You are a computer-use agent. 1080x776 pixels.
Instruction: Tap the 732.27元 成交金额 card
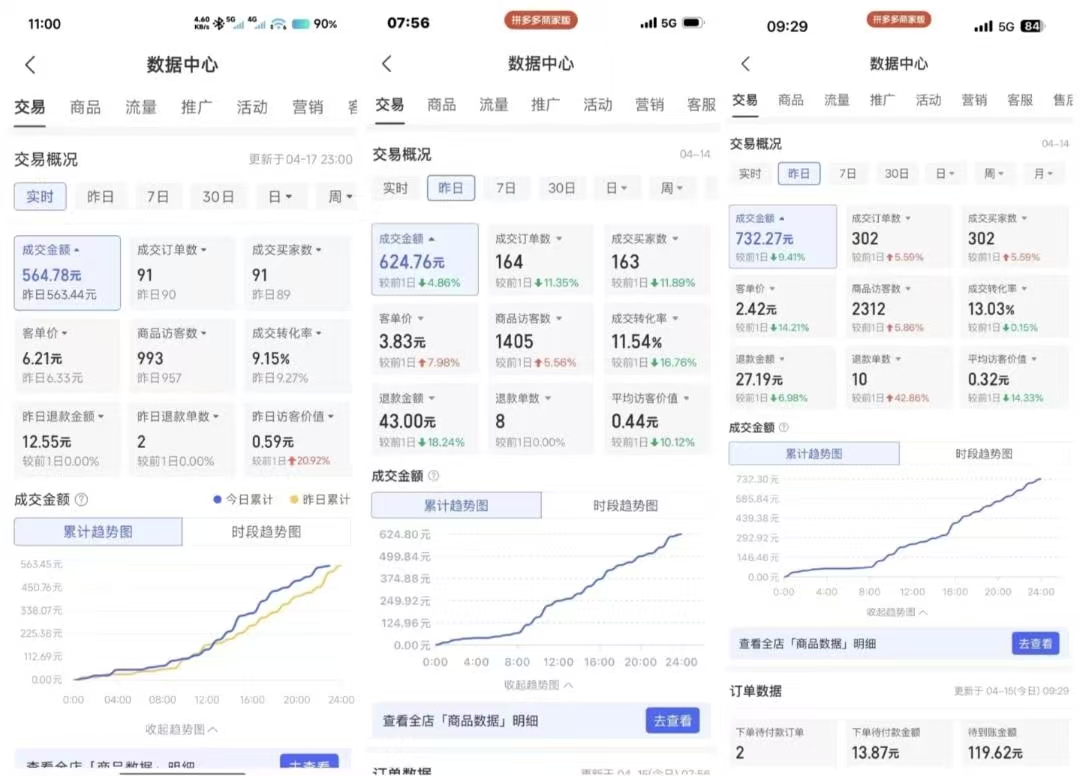coord(783,236)
